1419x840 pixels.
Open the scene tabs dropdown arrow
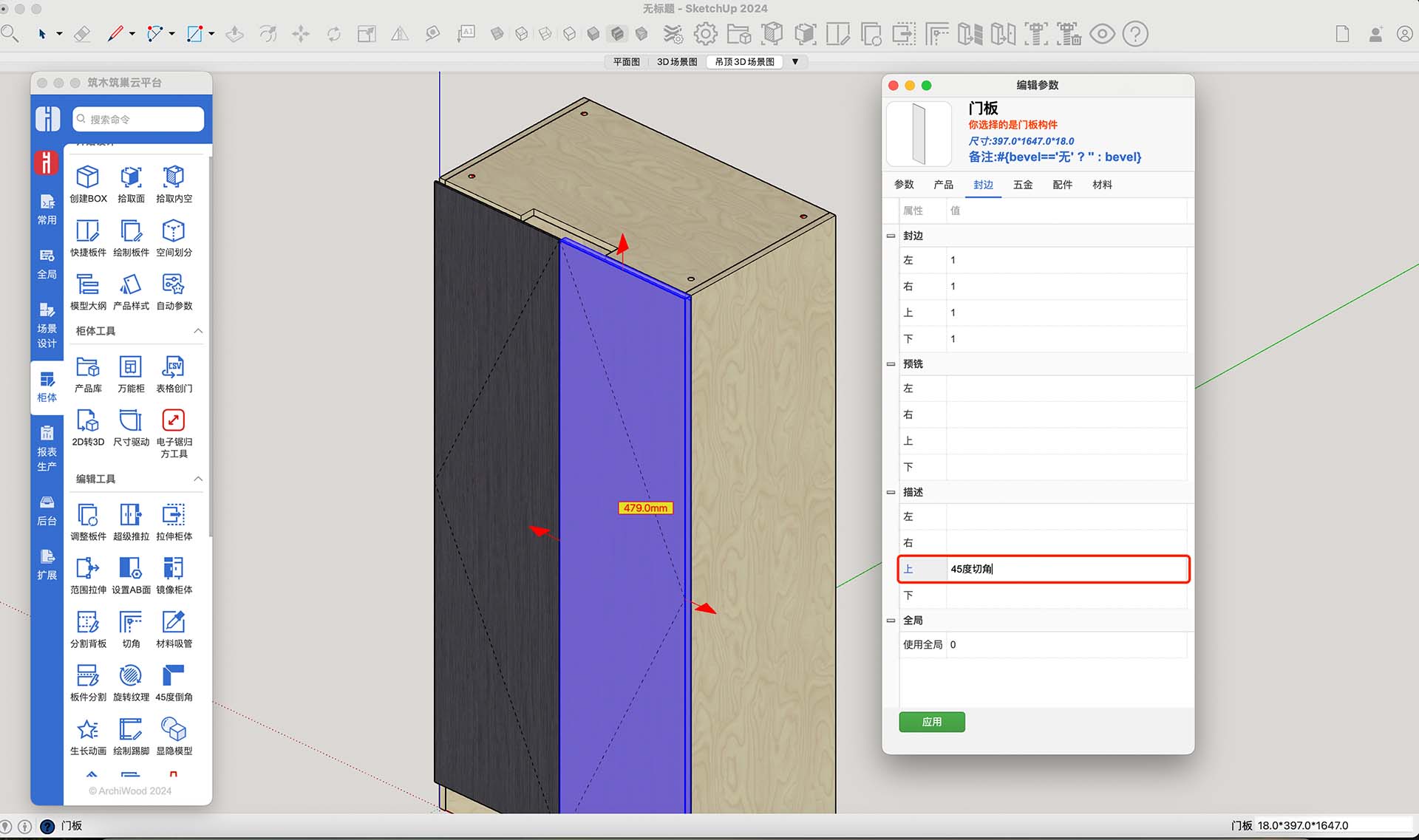[795, 62]
